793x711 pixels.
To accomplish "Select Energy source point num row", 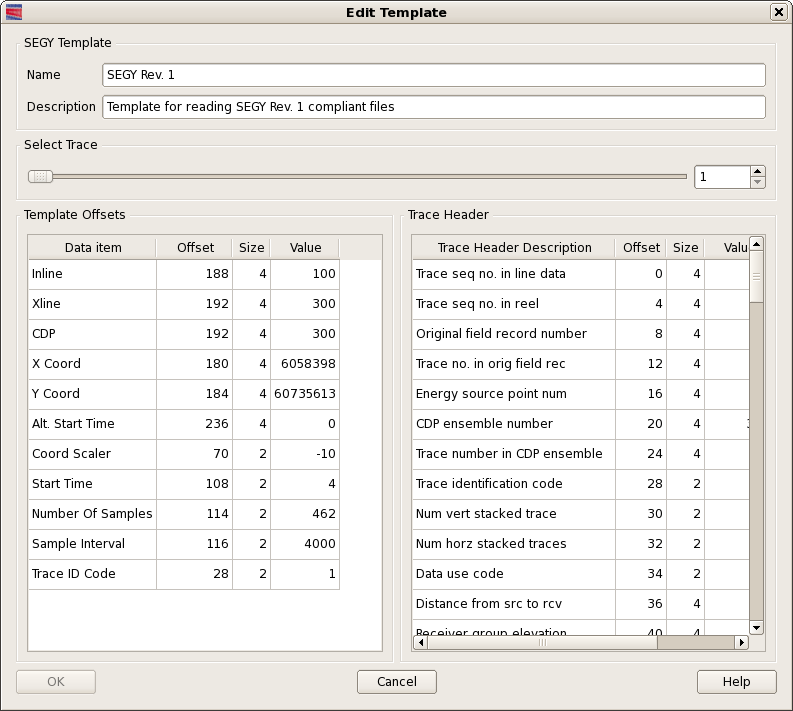I will pos(581,394).
